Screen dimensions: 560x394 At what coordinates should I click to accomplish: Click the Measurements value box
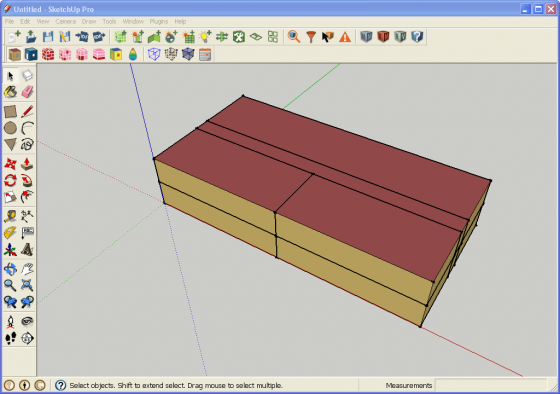click(x=491, y=385)
